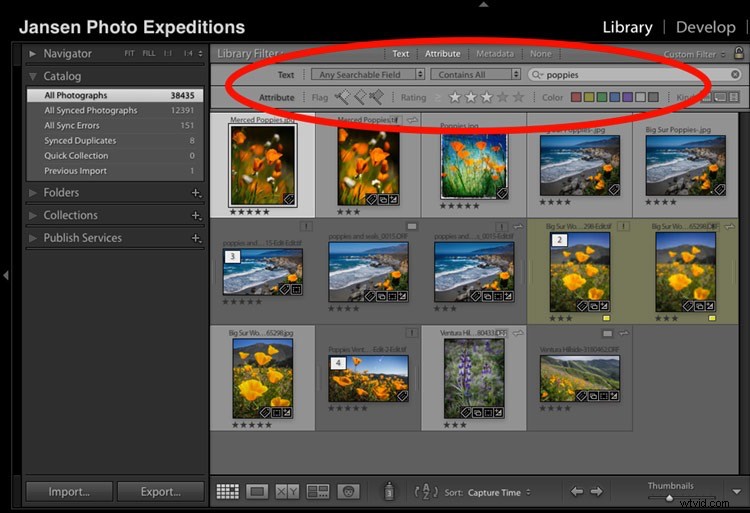Filter by purple color label
Image resolution: width=750 pixels, height=513 pixels.
click(628, 98)
